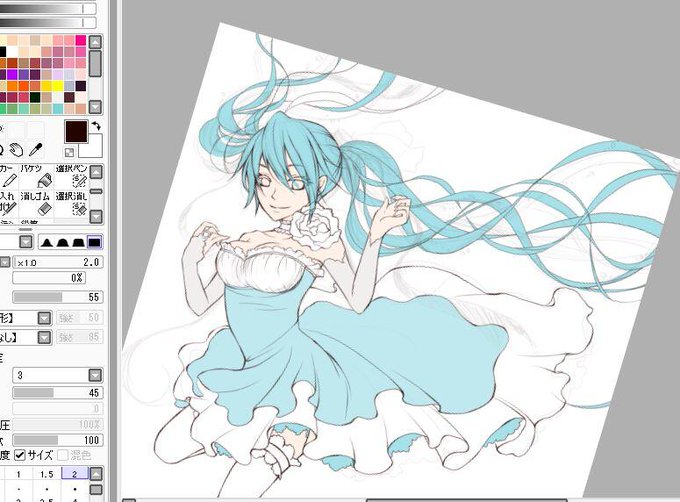Click the minimum size 0% field
The height and width of the screenshot is (502, 680).
point(49,278)
